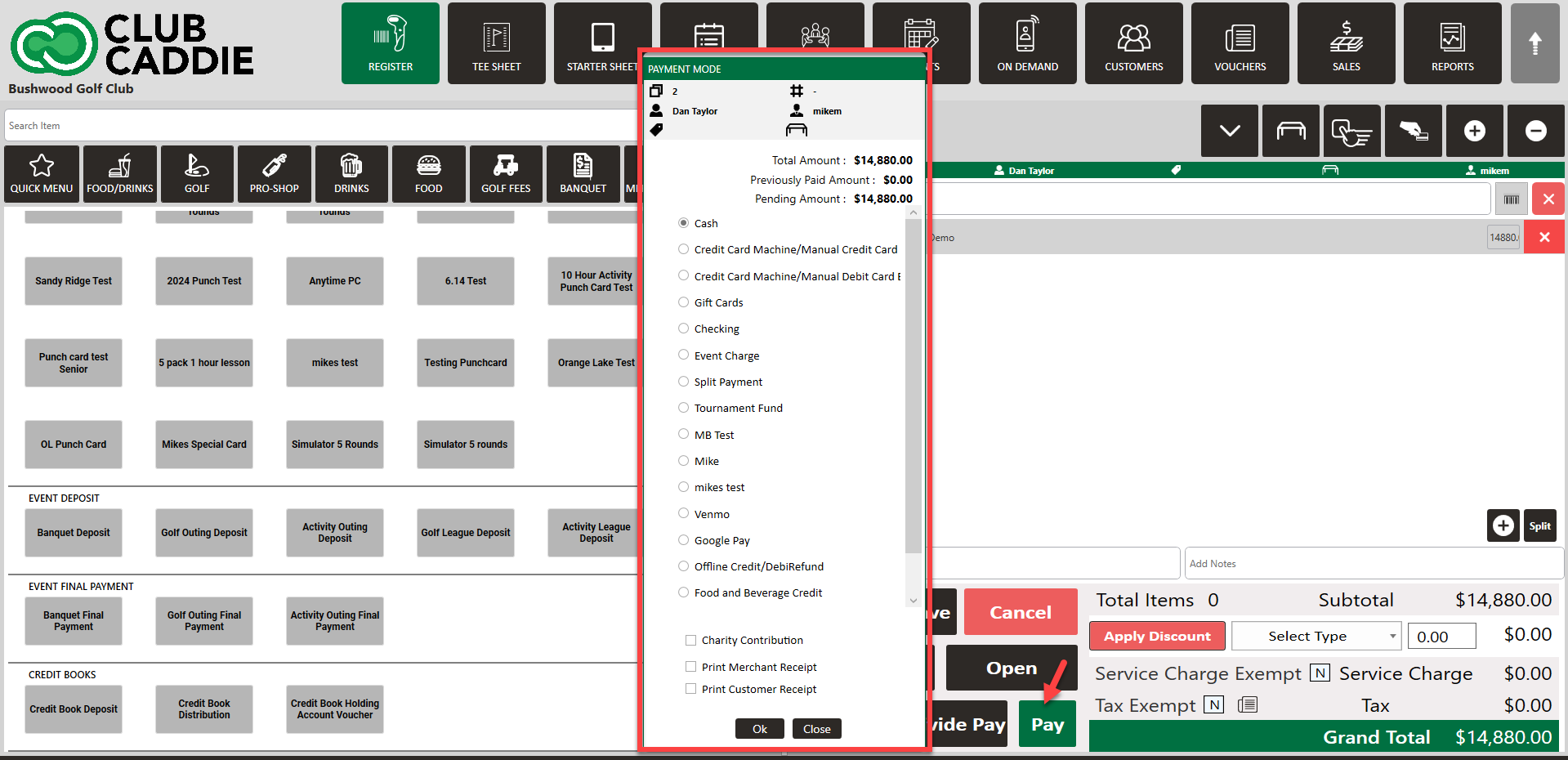Image resolution: width=1568 pixels, height=760 pixels.
Task: Expand the down chevron button
Action: click(1229, 131)
